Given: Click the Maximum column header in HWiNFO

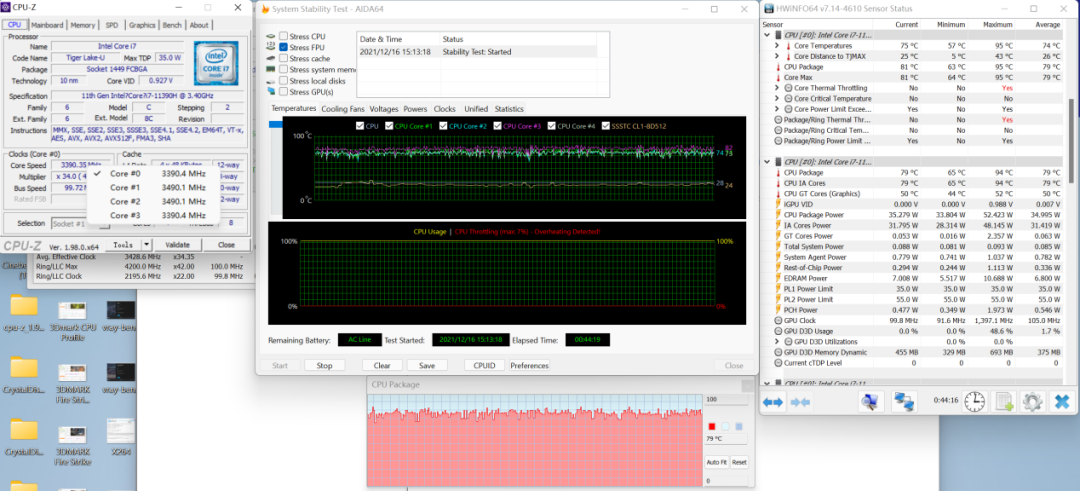Looking at the screenshot, I should point(998,24).
